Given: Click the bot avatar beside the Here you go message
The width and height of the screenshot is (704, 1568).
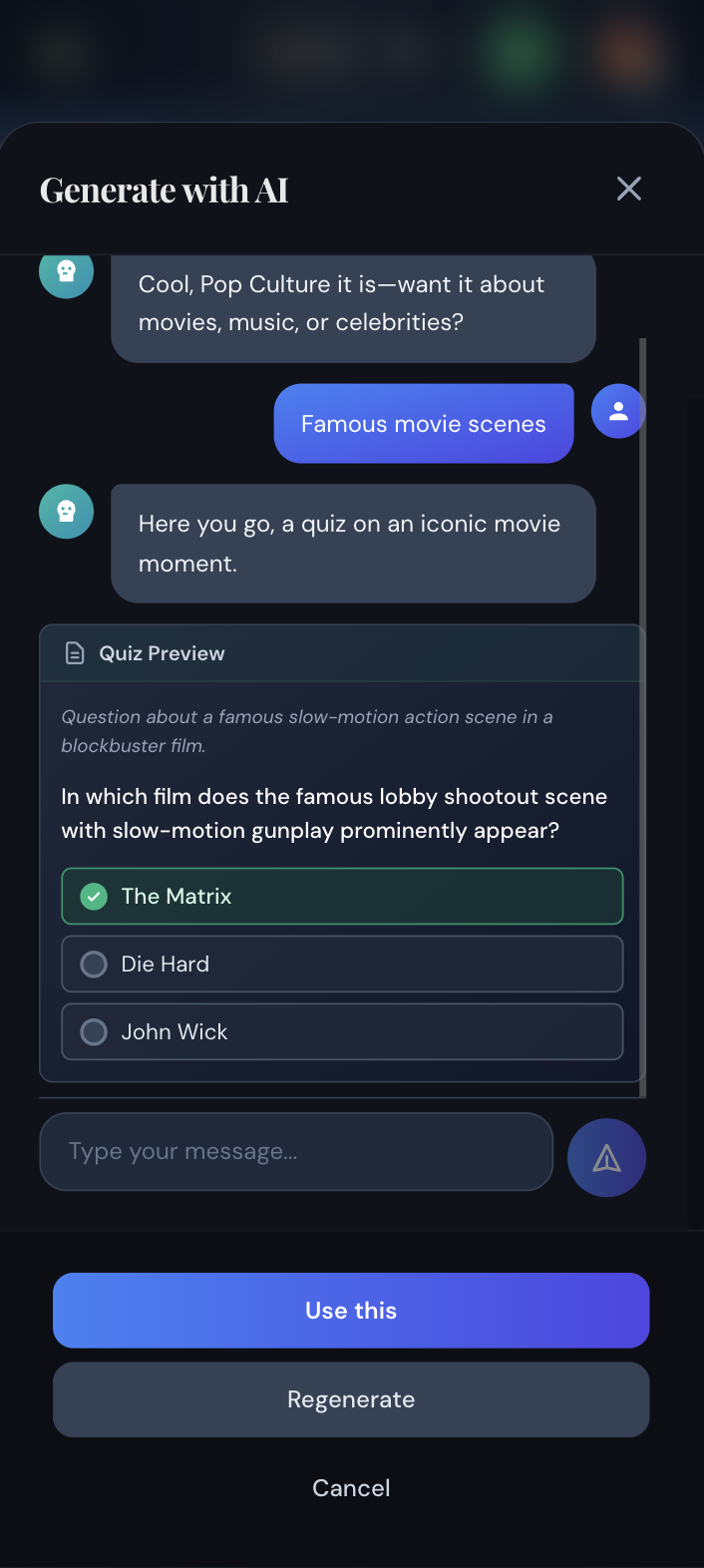Looking at the screenshot, I should point(67,512).
